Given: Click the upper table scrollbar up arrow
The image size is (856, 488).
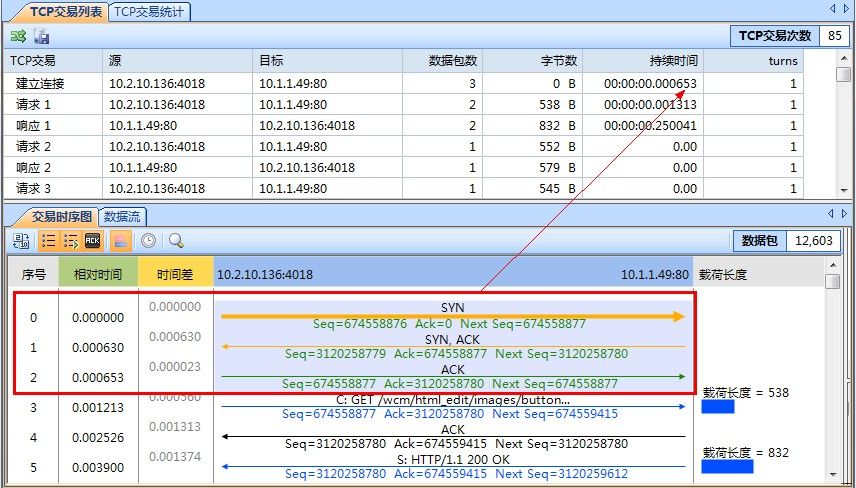Looking at the screenshot, I should [x=845, y=58].
